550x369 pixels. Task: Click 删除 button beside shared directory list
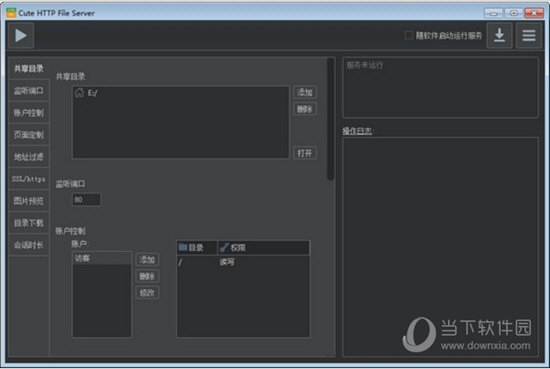click(x=305, y=109)
